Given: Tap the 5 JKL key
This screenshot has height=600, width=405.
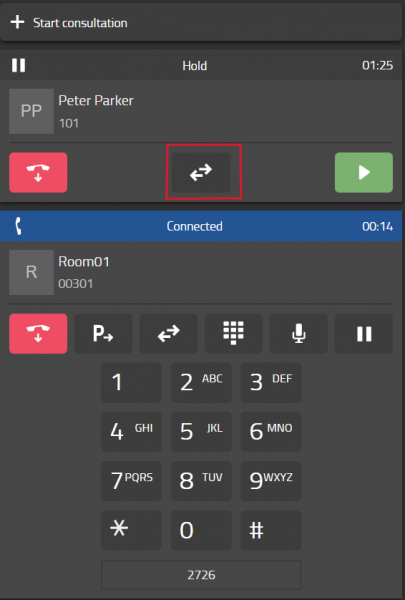Looking at the screenshot, I should click(201, 432).
